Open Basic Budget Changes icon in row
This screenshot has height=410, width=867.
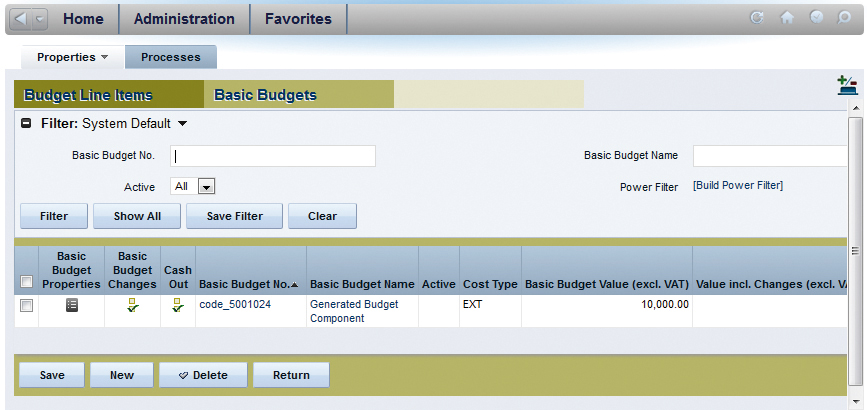coord(132,306)
